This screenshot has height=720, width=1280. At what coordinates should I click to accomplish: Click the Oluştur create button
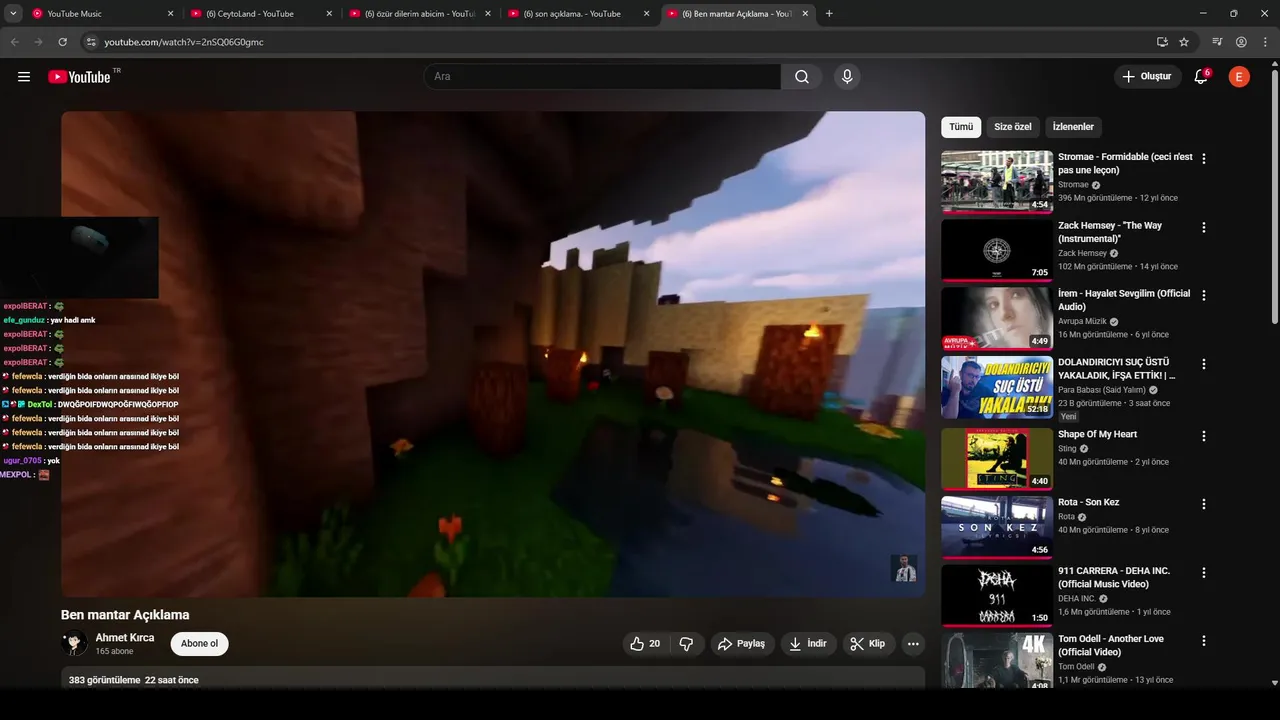[x=1147, y=77]
